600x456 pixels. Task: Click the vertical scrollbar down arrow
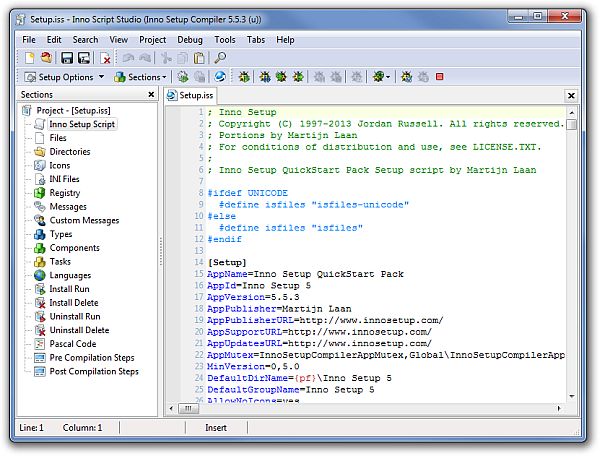571,396
